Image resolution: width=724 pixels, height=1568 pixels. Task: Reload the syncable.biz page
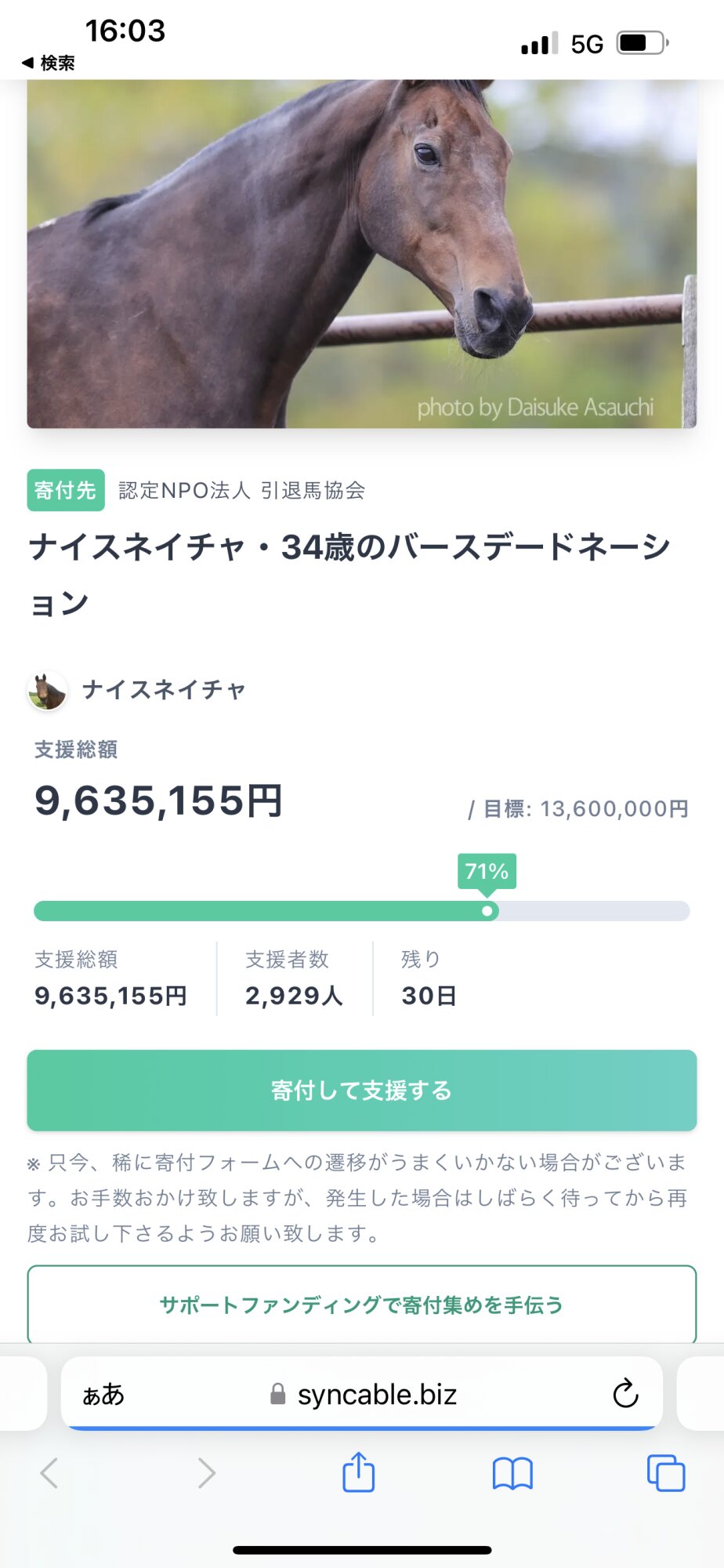tap(625, 1394)
